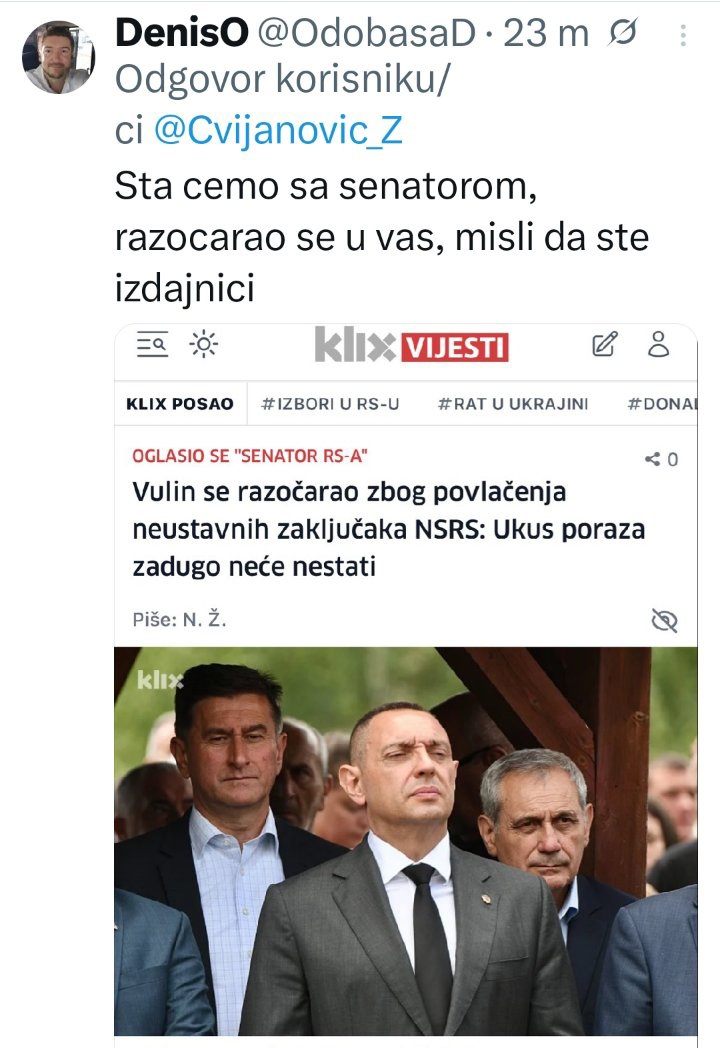Toggle light/dark mode sun icon

[x=203, y=345]
